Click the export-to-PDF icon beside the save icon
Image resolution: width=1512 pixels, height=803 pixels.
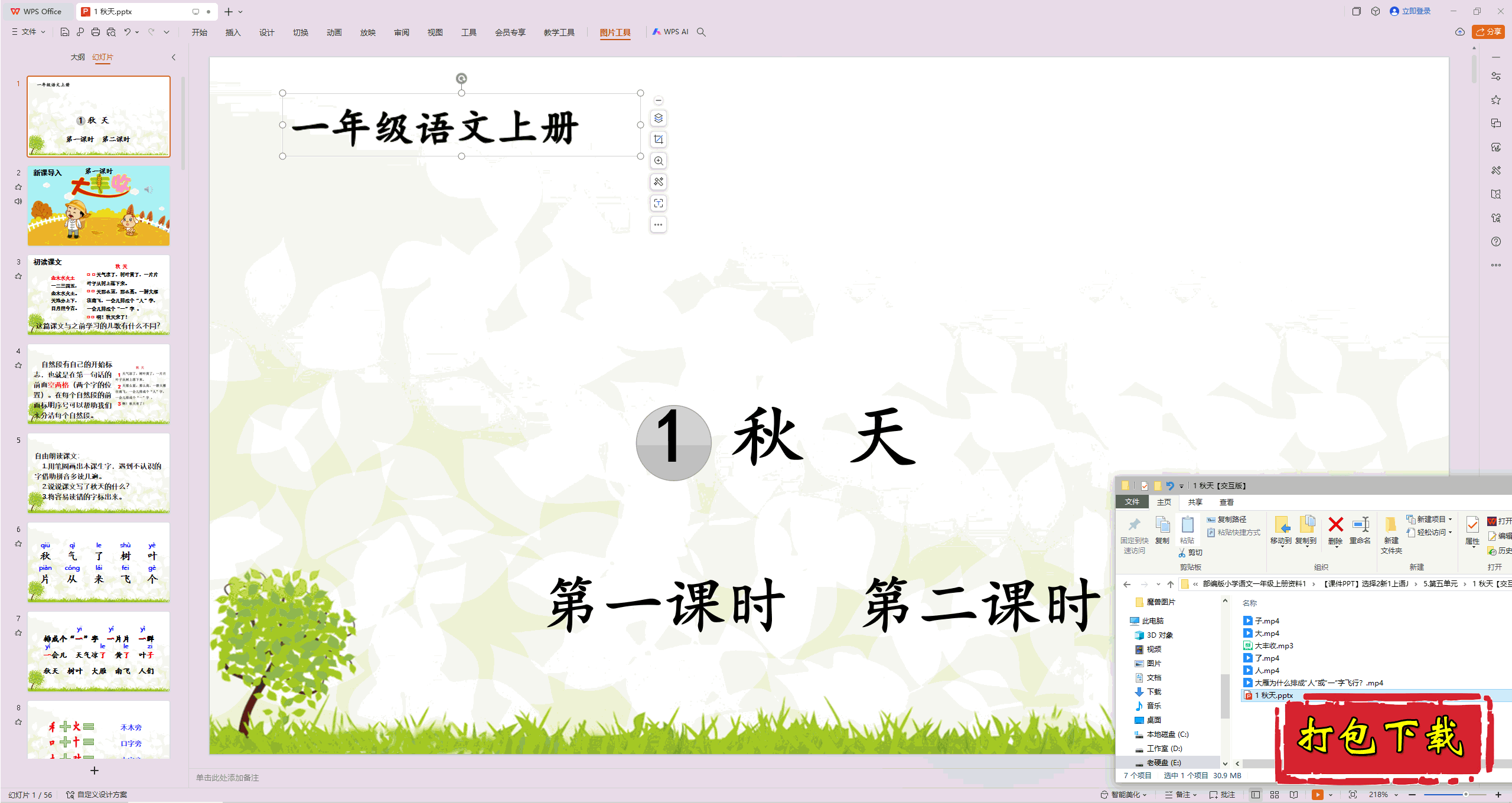(x=80, y=32)
